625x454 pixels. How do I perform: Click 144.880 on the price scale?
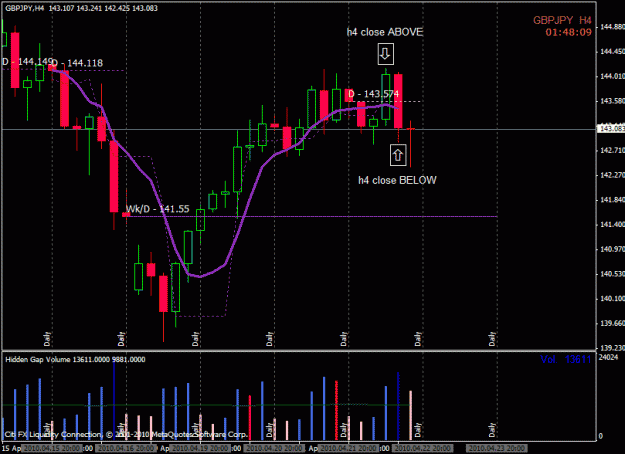click(612, 27)
